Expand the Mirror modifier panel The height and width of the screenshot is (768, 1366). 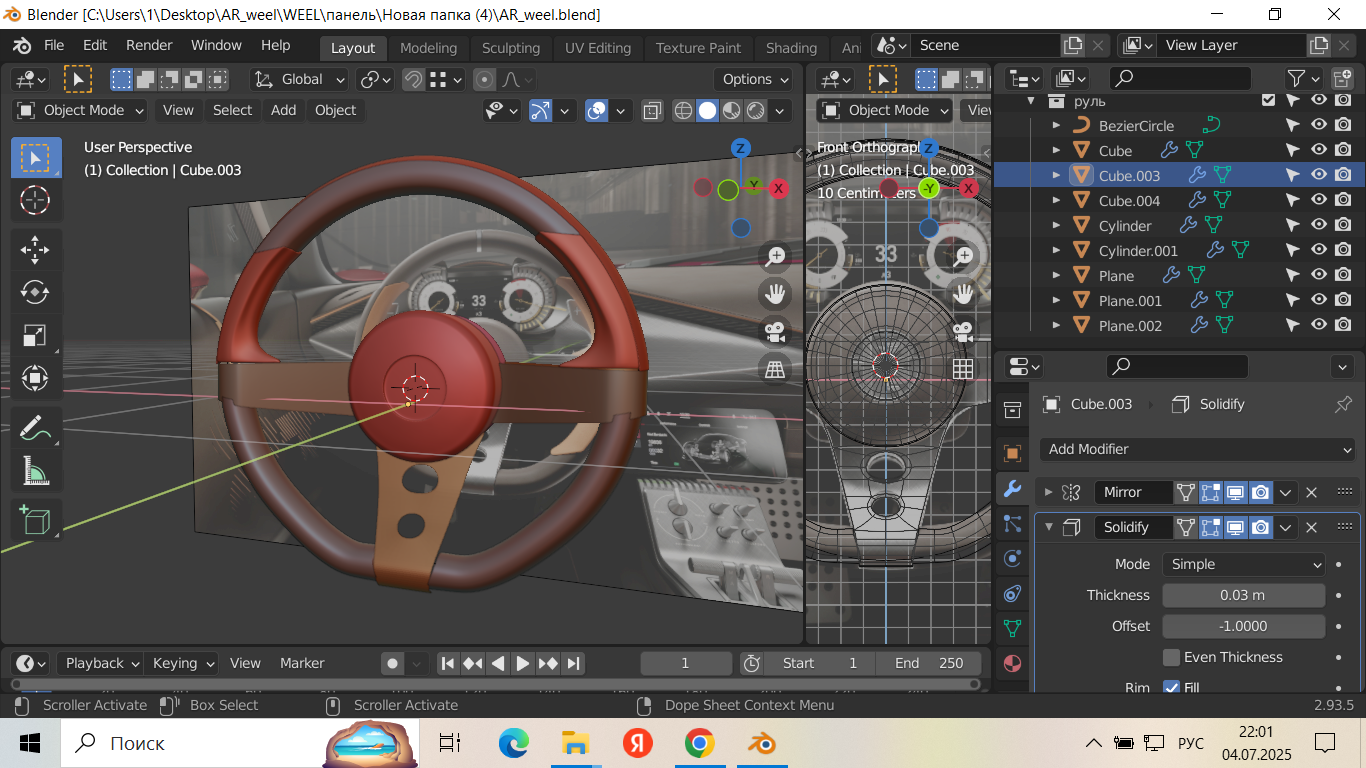(x=1048, y=492)
